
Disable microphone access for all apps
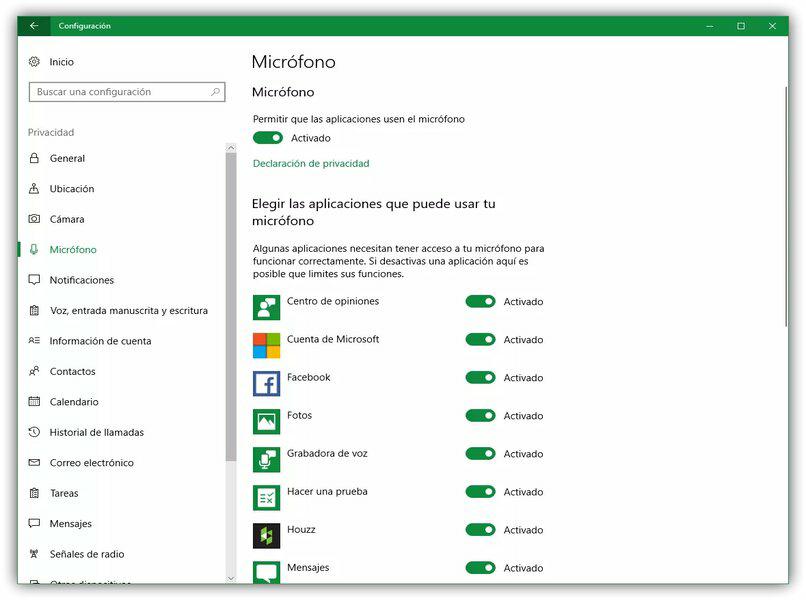pos(269,137)
